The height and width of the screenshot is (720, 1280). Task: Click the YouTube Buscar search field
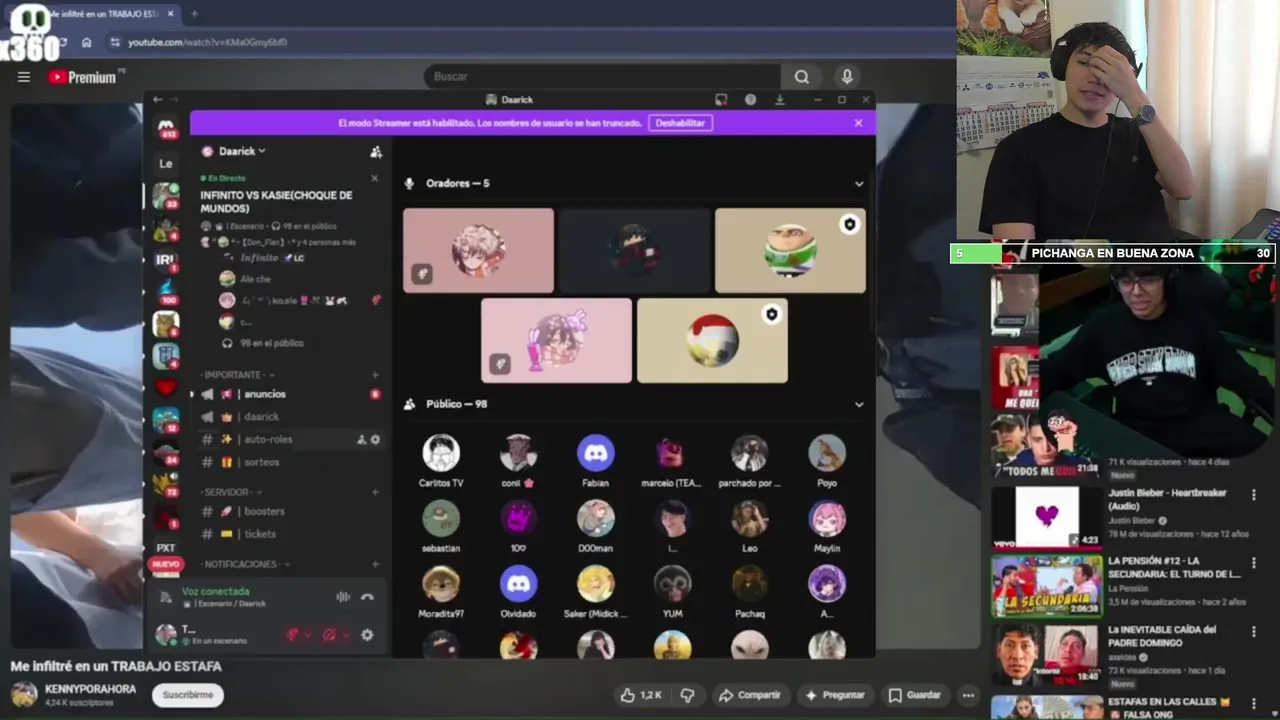602,77
